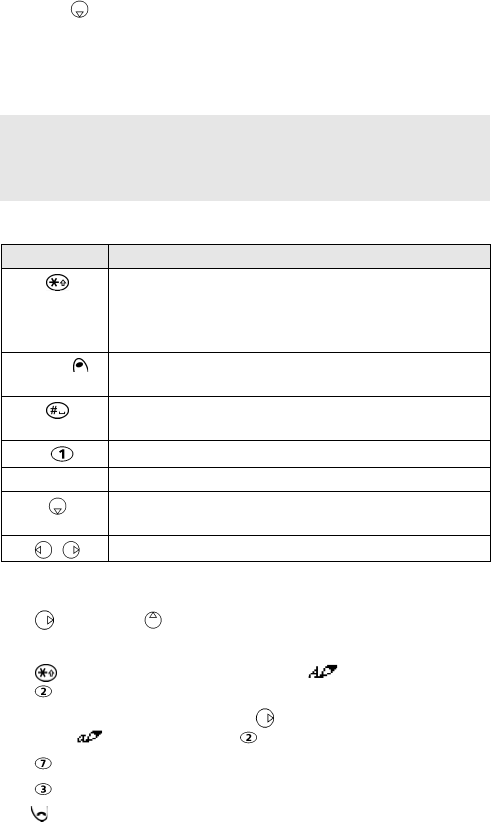
Task: Select the hash-space key icon in the table
Action: pos(58,410)
